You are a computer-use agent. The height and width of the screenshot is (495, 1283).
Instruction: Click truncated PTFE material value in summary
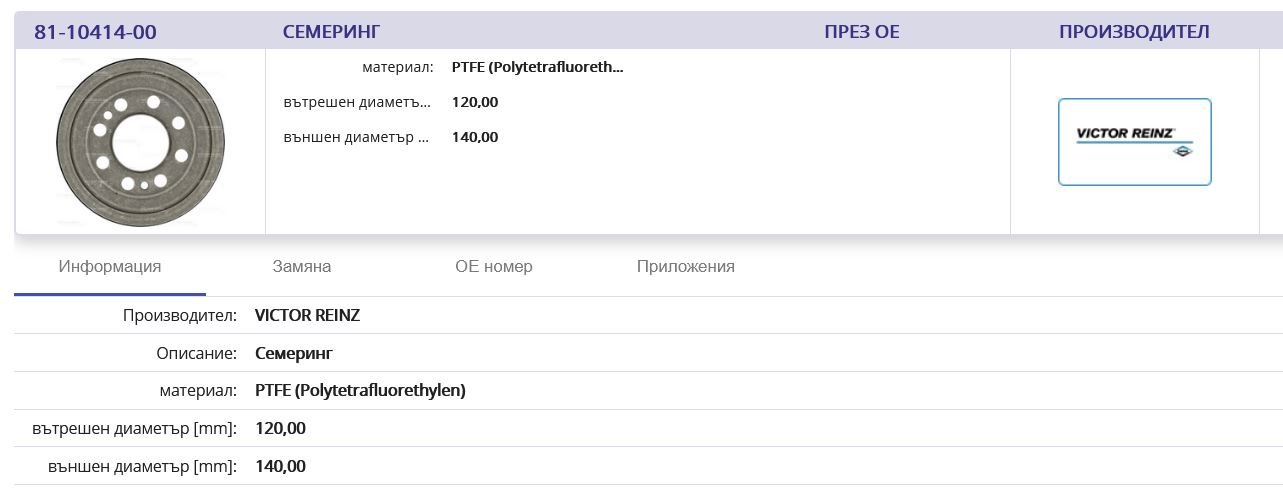click(537, 68)
